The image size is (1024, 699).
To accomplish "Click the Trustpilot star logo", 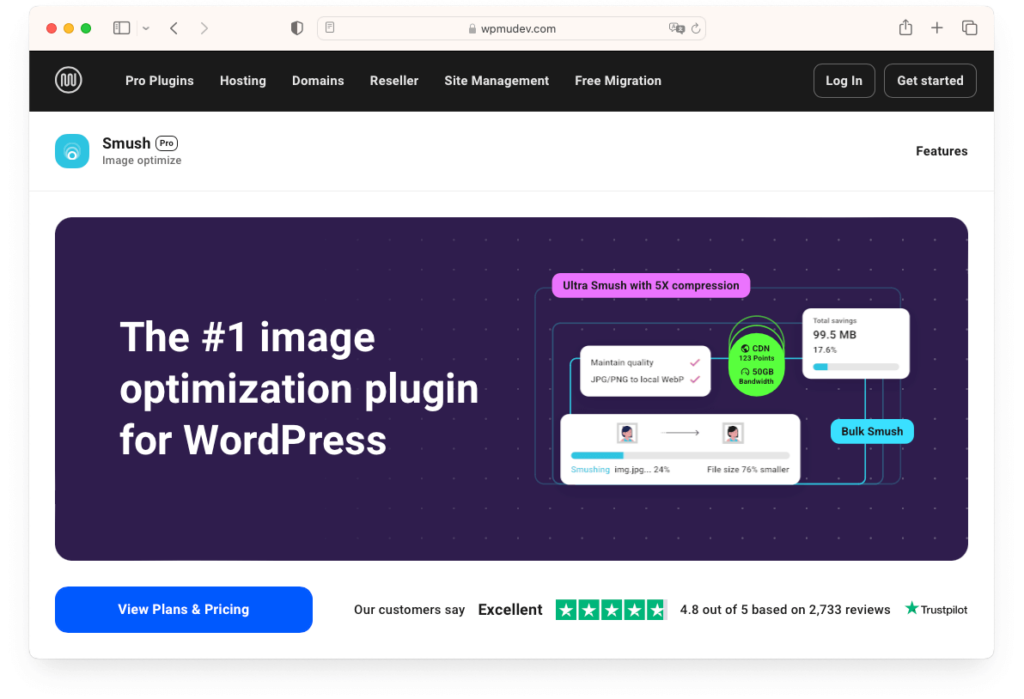I will pyautogui.click(x=912, y=608).
